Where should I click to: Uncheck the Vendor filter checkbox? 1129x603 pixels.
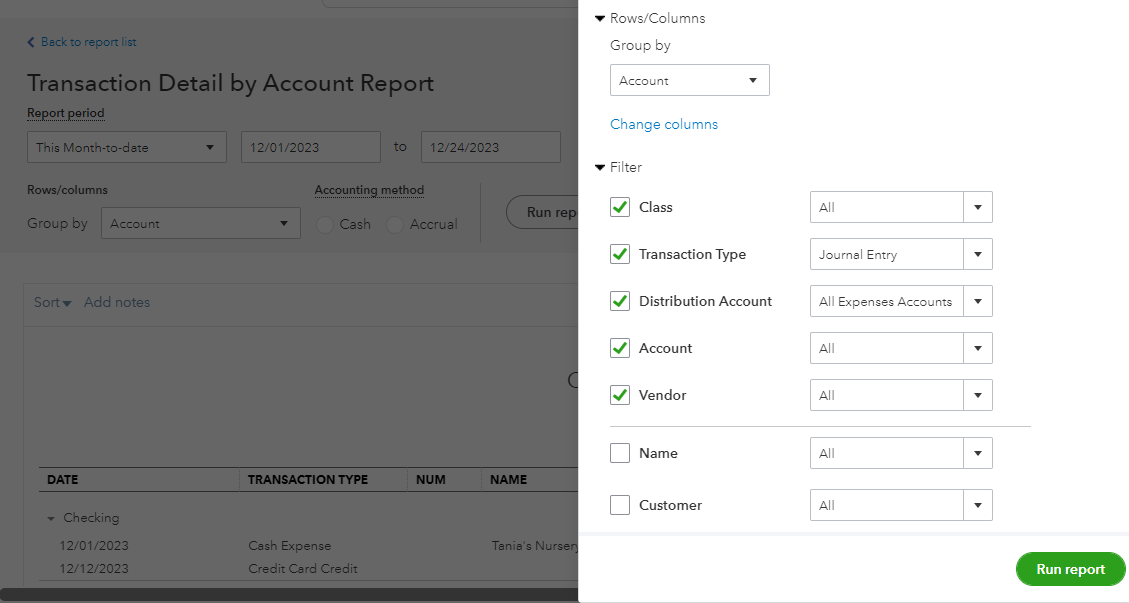point(620,395)
